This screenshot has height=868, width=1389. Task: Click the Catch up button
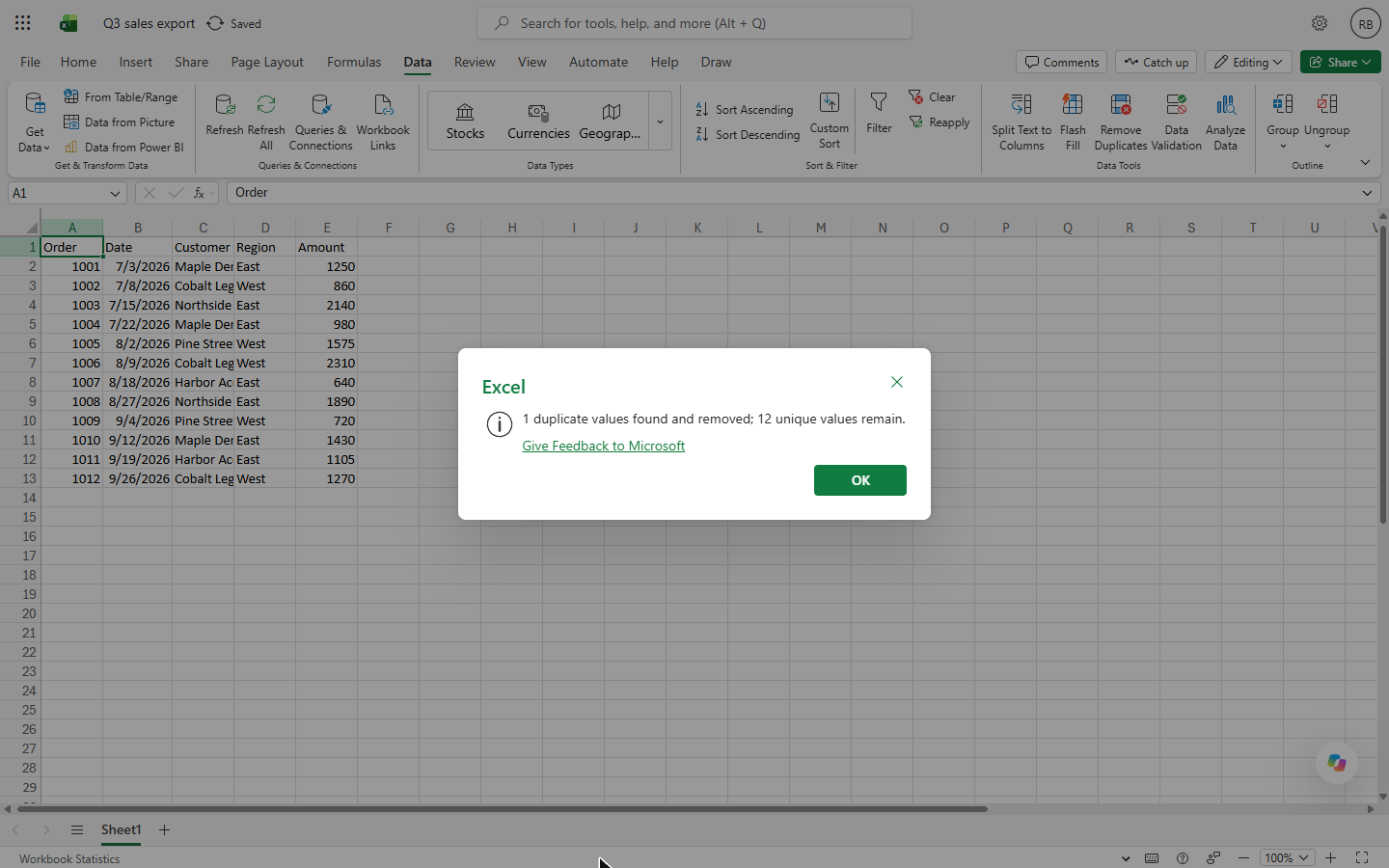(x=1155, y=62)
